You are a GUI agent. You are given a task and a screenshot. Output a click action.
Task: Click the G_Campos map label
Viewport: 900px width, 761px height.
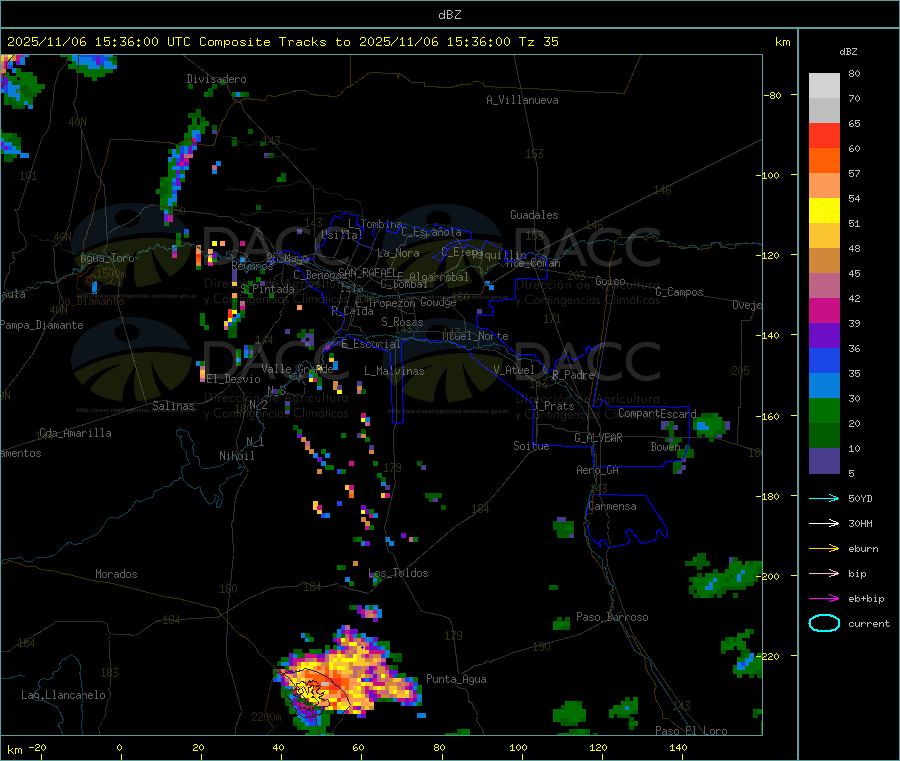(x=680, y=292)
